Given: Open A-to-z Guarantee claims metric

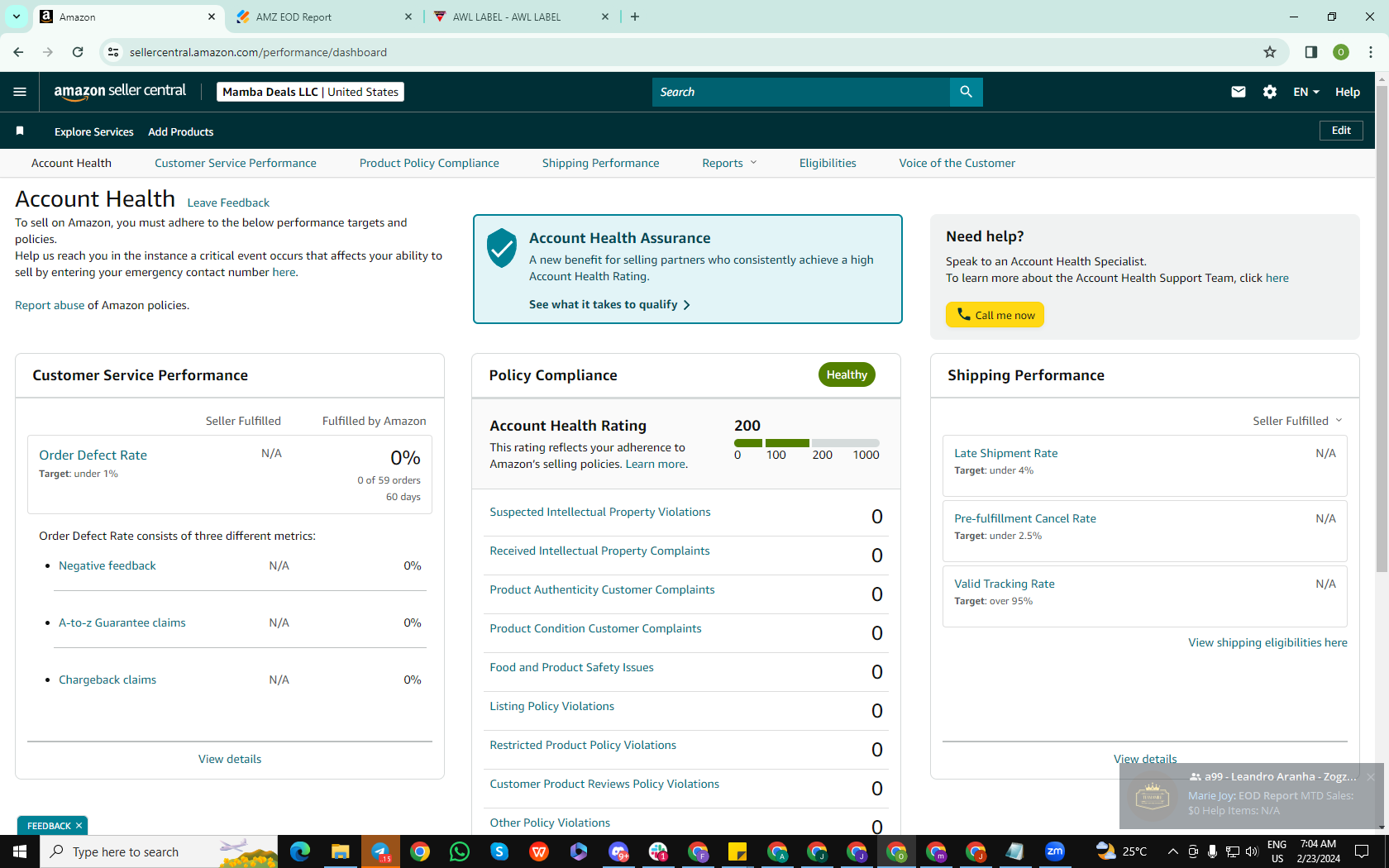Looking at the screenshot, I should tap(122, 622).
